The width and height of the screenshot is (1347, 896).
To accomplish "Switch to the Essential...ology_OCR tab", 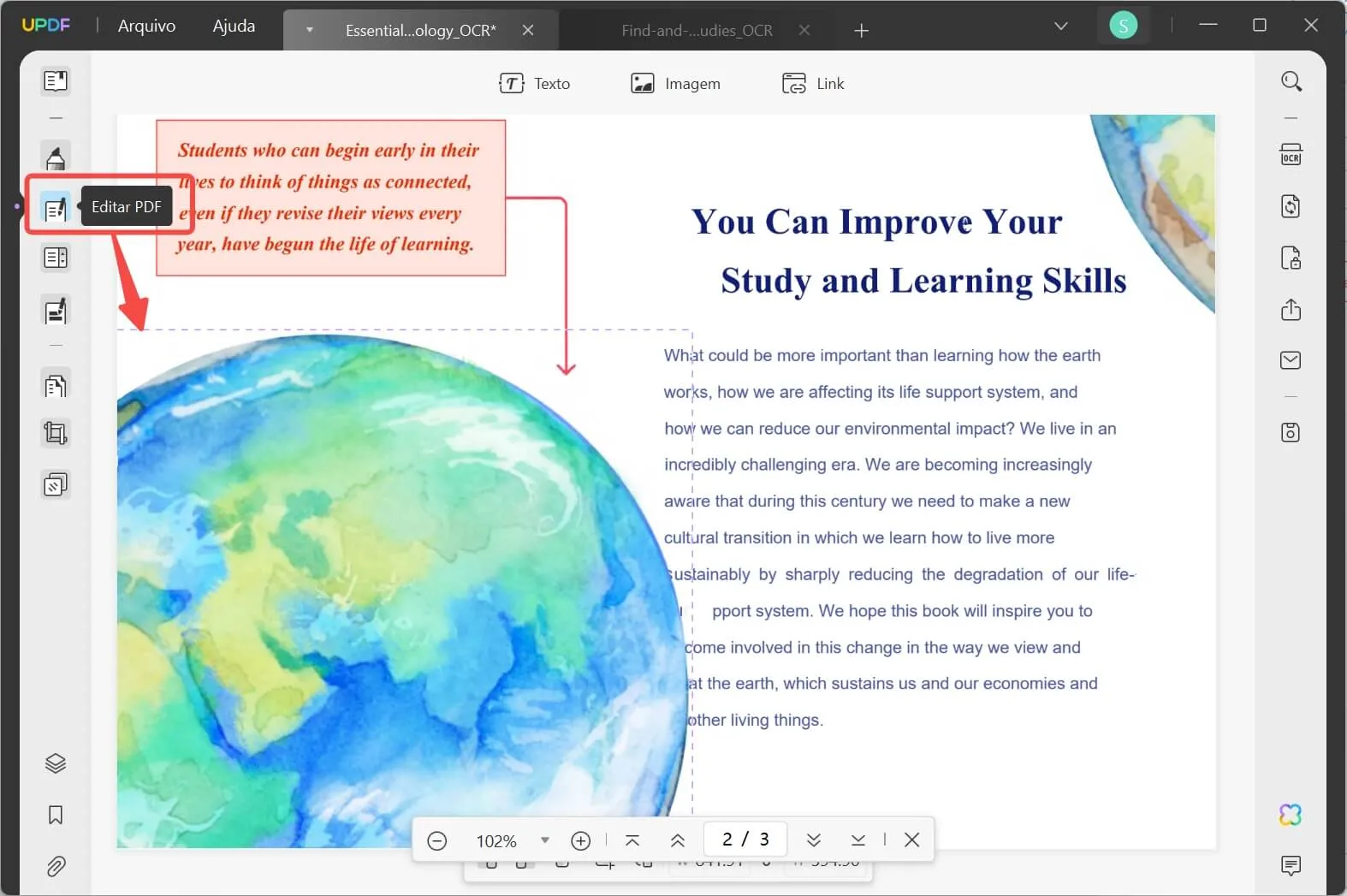I will [420, 30].
